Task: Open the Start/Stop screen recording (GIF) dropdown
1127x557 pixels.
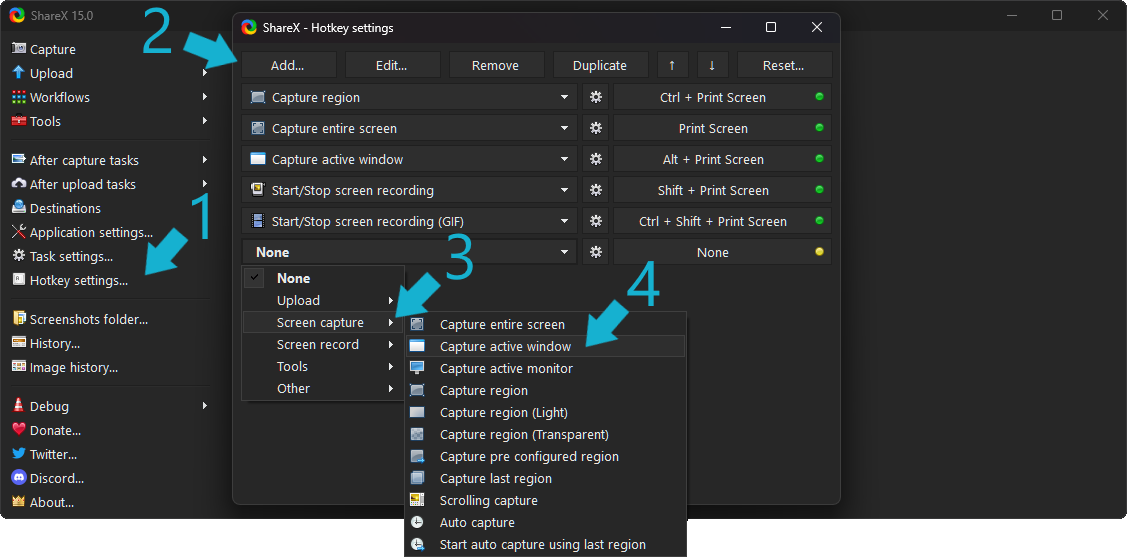Action: click(x=409, y=221)
